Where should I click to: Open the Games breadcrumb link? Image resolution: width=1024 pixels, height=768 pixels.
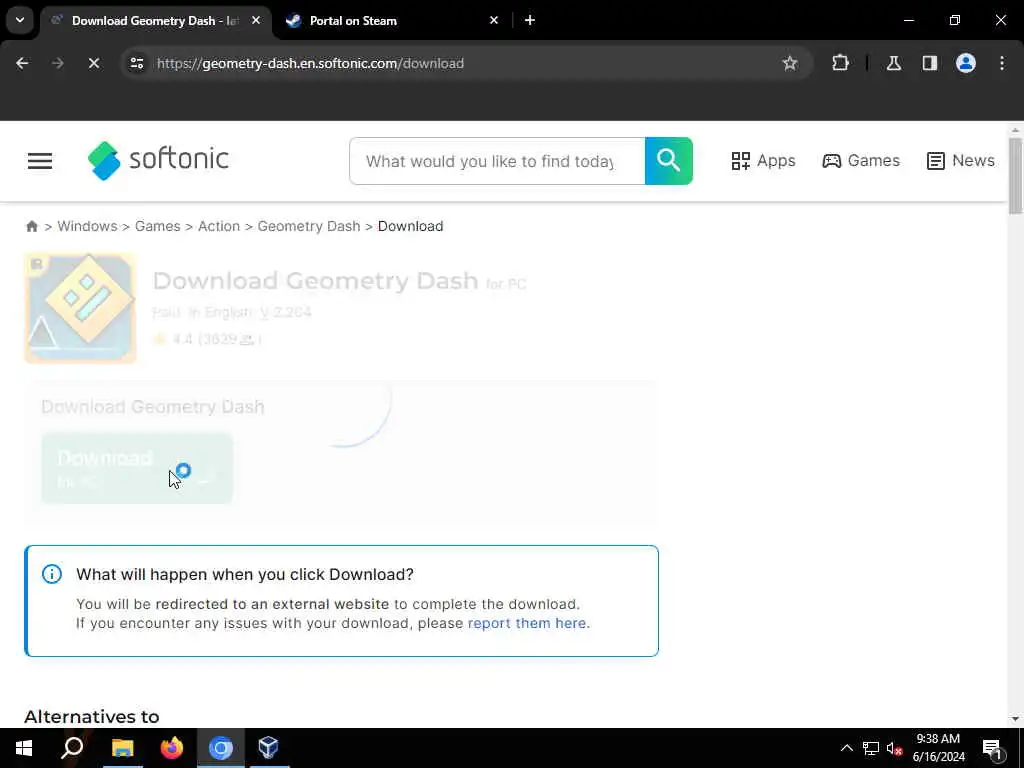[x=157, y=226]
